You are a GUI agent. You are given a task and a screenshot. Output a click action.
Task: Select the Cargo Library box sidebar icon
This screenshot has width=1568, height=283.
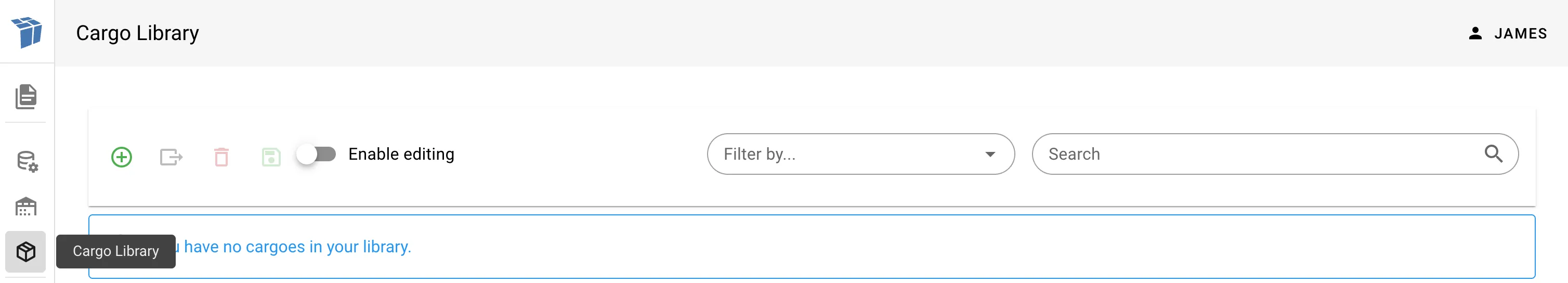[x=25, y=251]
